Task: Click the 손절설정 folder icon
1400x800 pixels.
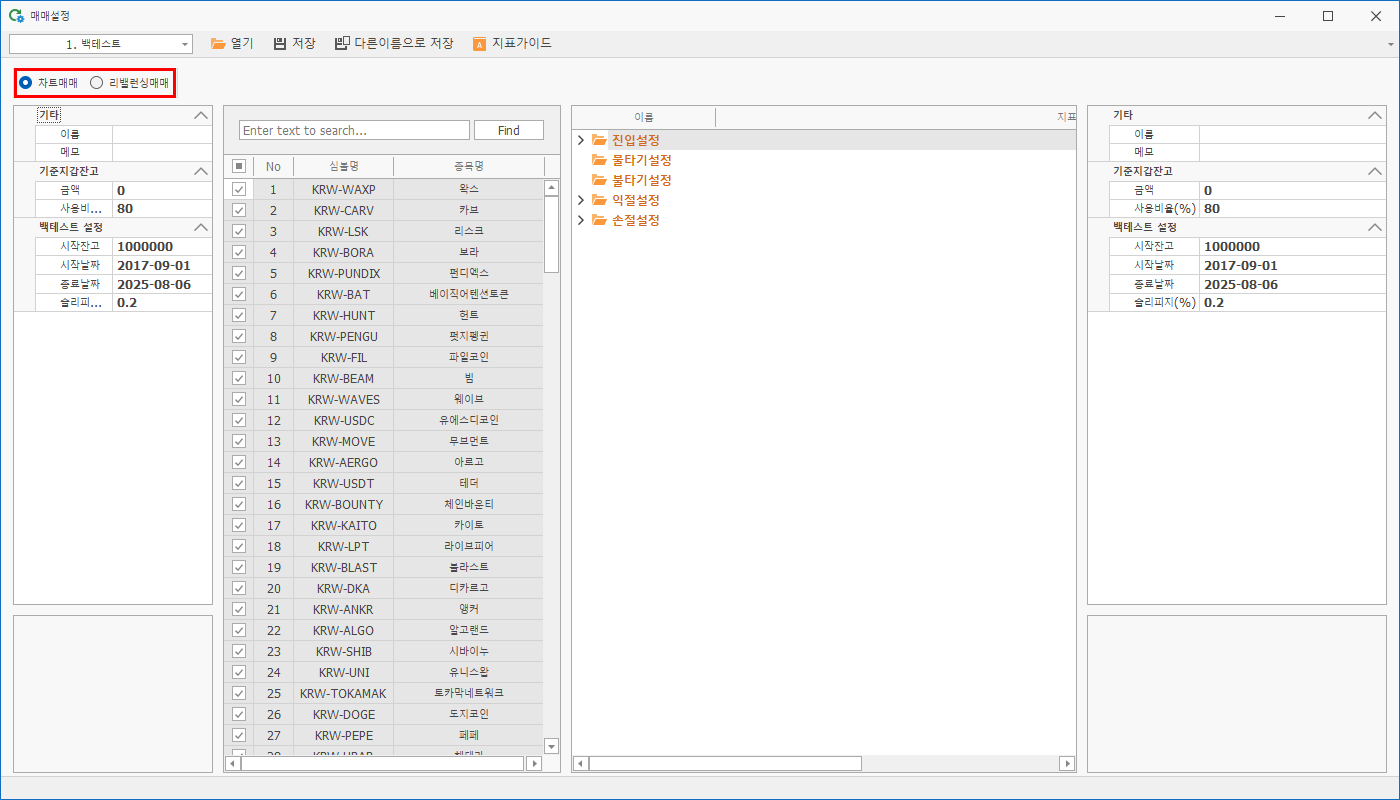Action: pyautogui.click(x=599, y=220)
